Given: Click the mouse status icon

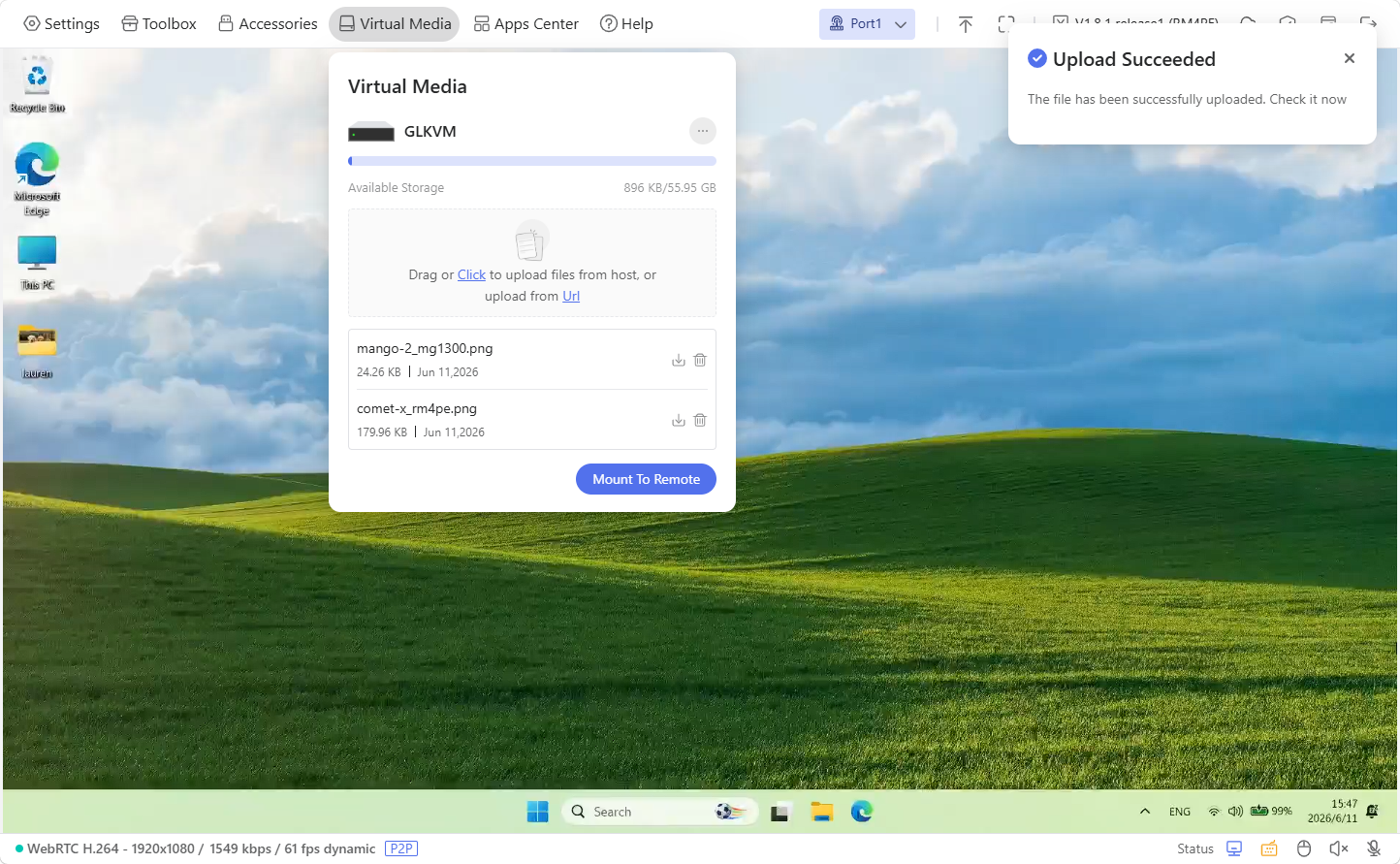Looking at the screenshot, I should tap(1304, 848).
